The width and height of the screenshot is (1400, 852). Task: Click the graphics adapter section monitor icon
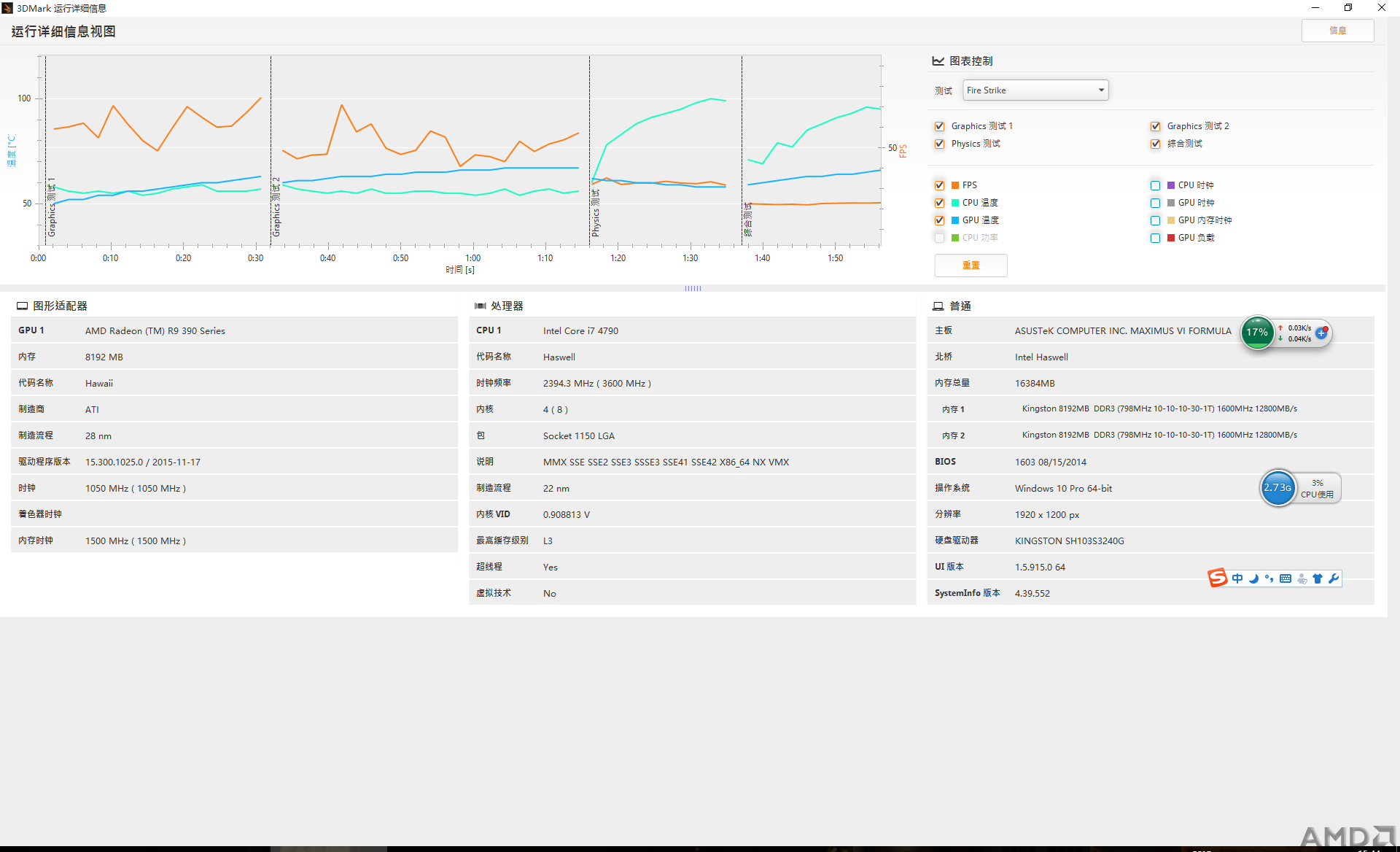click(x=22, y=306)
